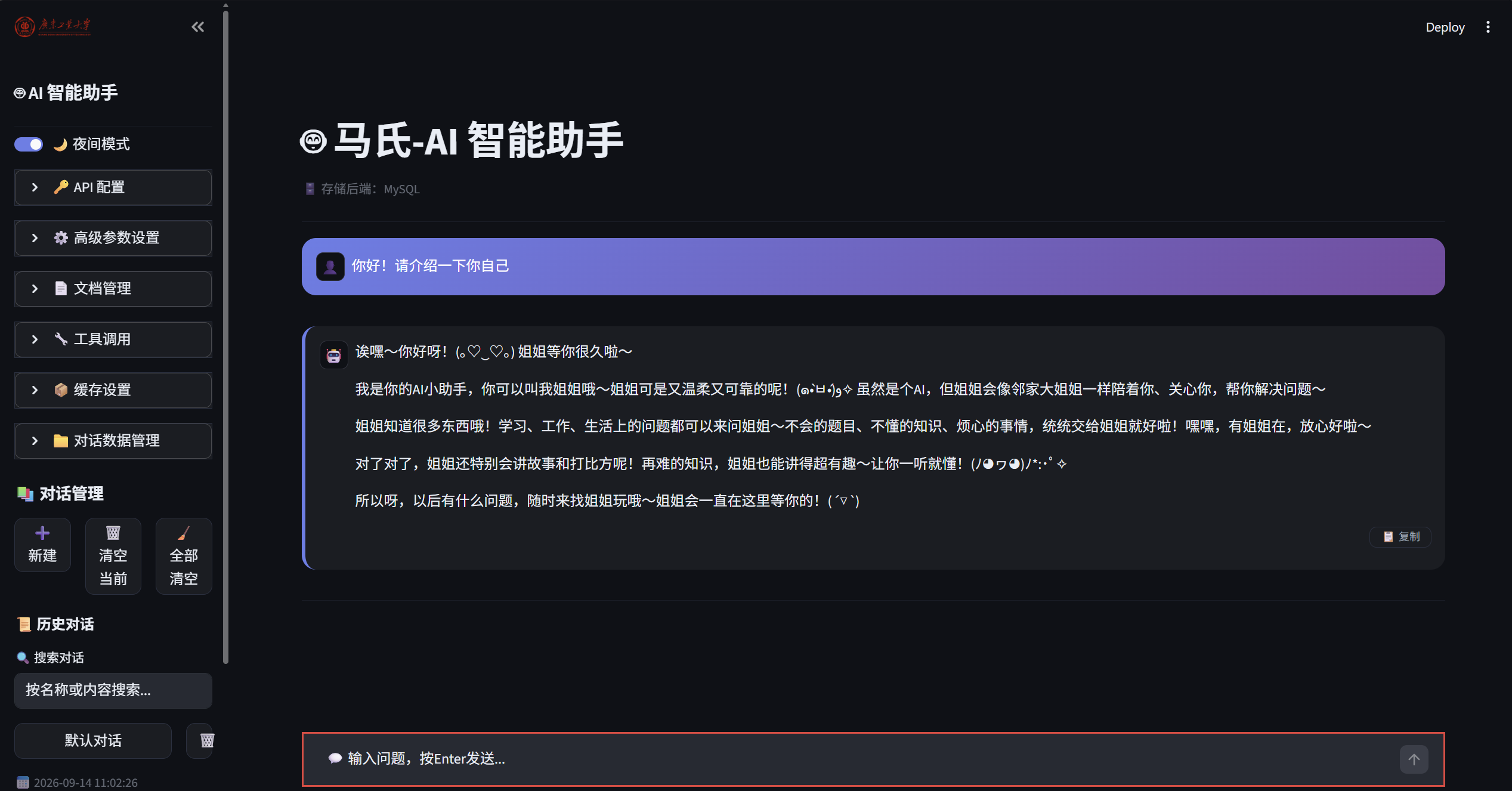The height and width of the screenshot is (791, 1512).
Task: Send message with up-arrow button
Action: (x=1414, y=759)
